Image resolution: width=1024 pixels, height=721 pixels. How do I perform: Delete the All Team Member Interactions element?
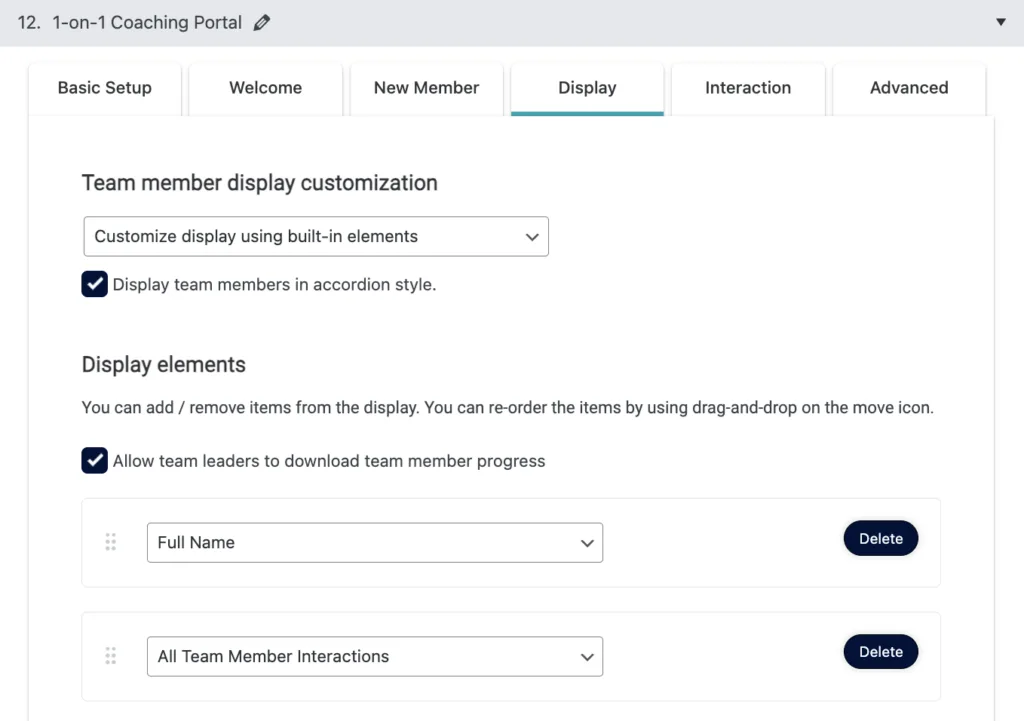[880, 652]
